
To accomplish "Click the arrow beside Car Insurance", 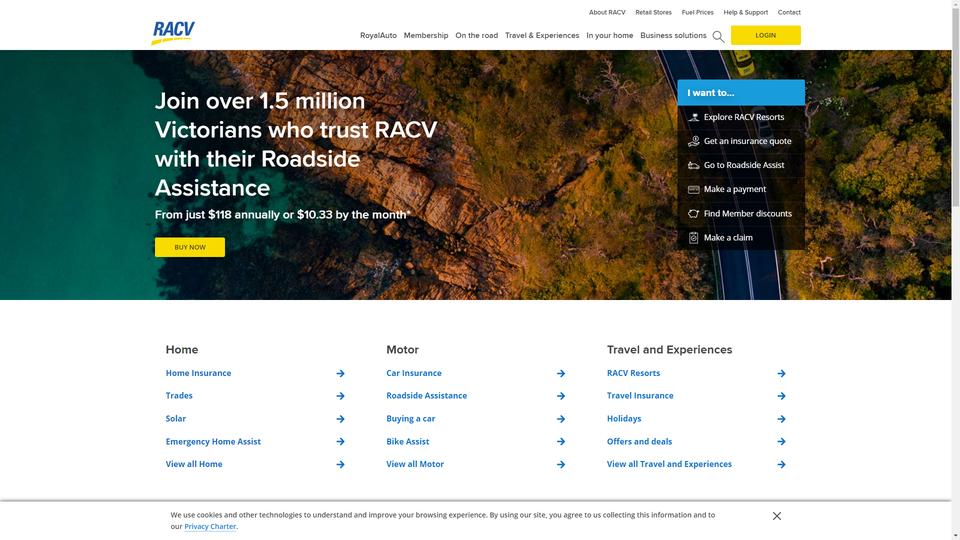I will (x=561, y=373).
